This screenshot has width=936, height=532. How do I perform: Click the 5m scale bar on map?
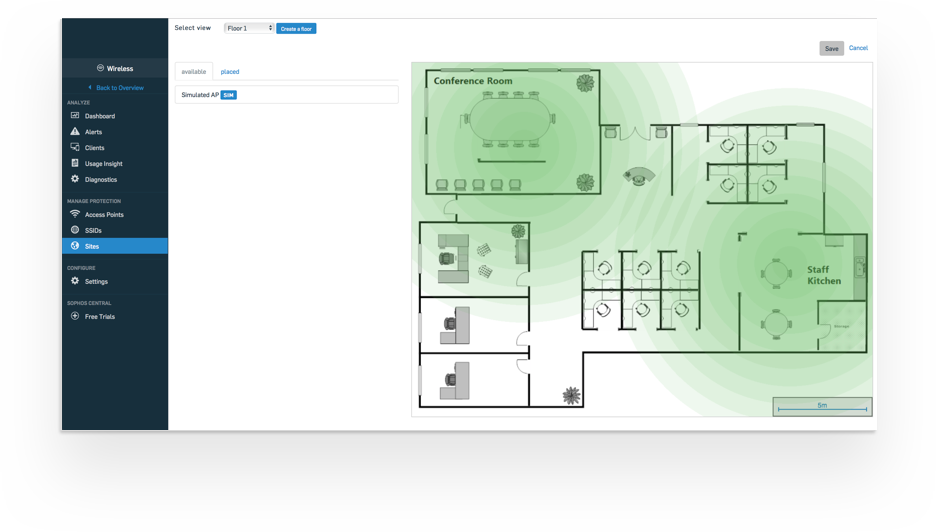click(822, 407)
